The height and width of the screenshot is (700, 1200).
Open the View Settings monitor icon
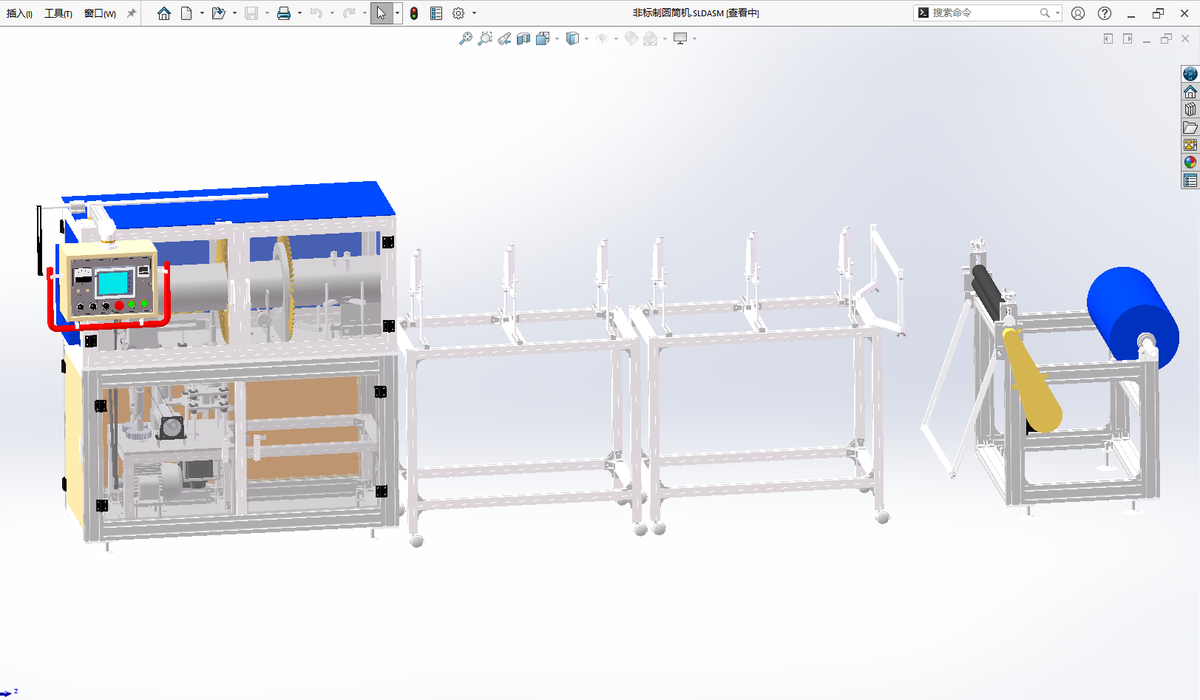[680, 39]
